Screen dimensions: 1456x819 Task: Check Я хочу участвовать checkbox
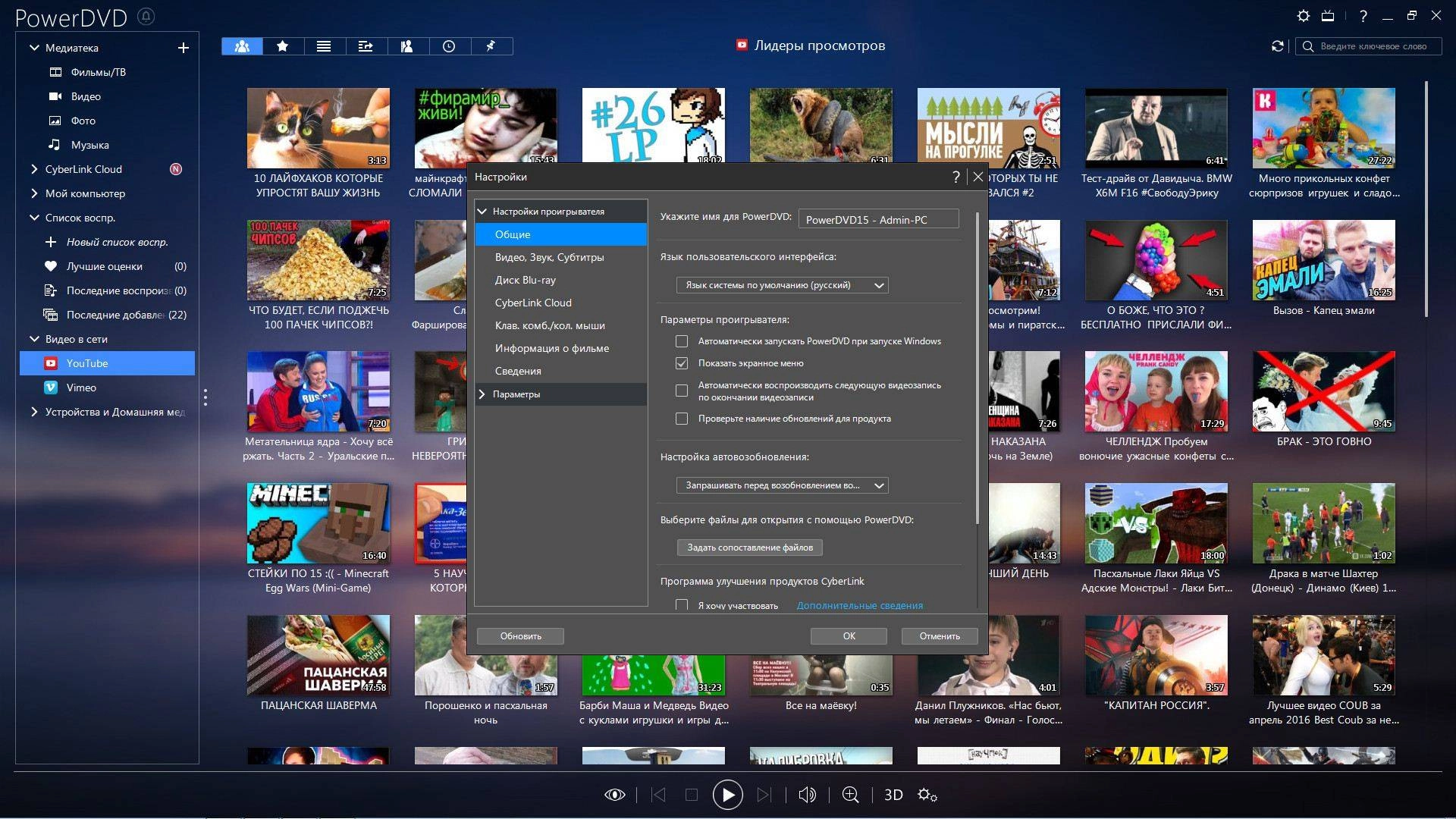pos(682,605)
